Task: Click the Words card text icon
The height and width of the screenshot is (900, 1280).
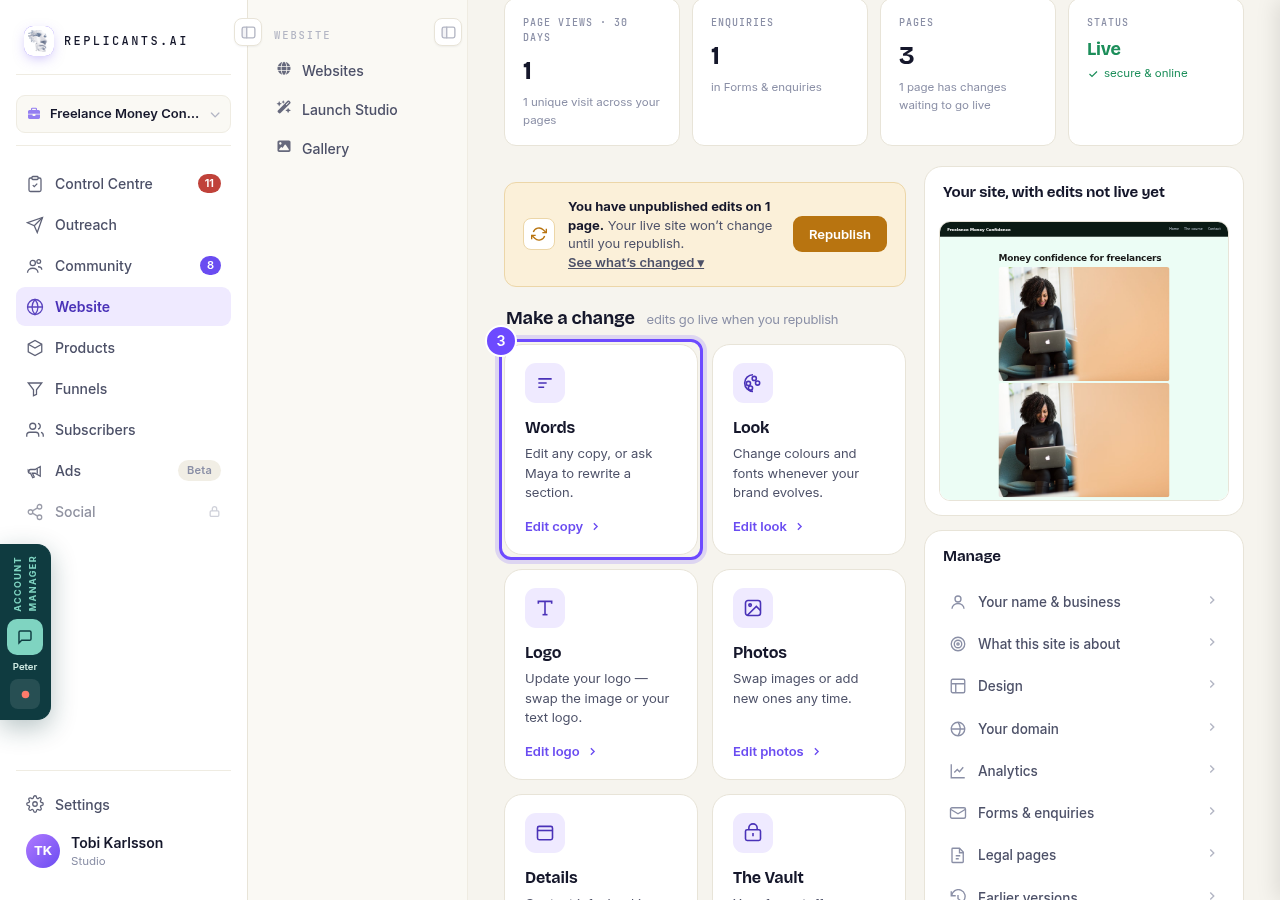Action: tap(545, 383)
